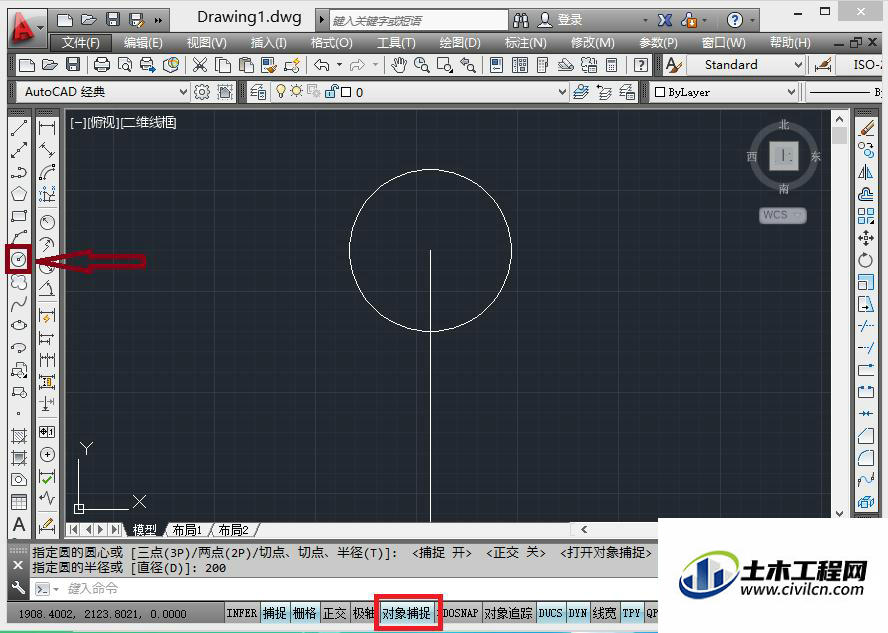Click the Cut scissors icon
Viewport: 888px width, 633px height.
click(x=199, y=65)
